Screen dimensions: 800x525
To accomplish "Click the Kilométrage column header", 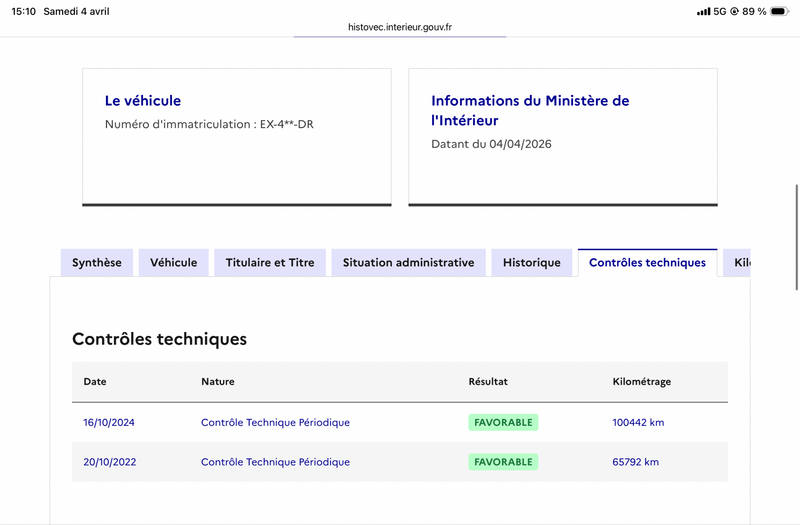I will 641,382.
